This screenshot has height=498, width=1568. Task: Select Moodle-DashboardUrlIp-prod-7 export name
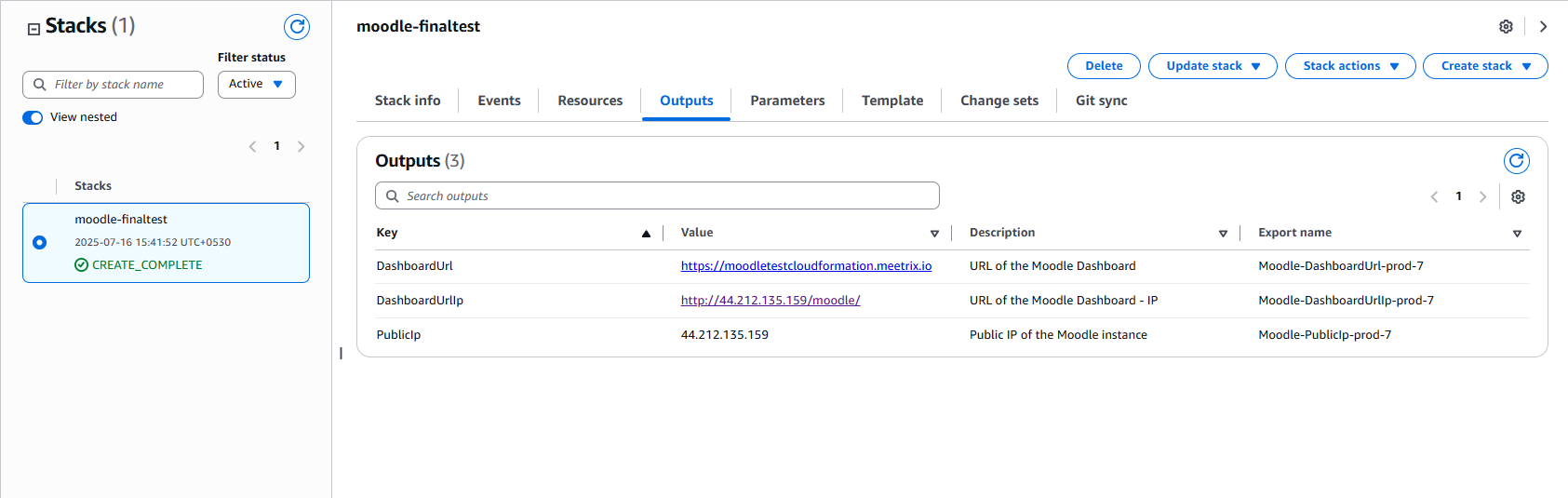click(x=1346, y=301)
